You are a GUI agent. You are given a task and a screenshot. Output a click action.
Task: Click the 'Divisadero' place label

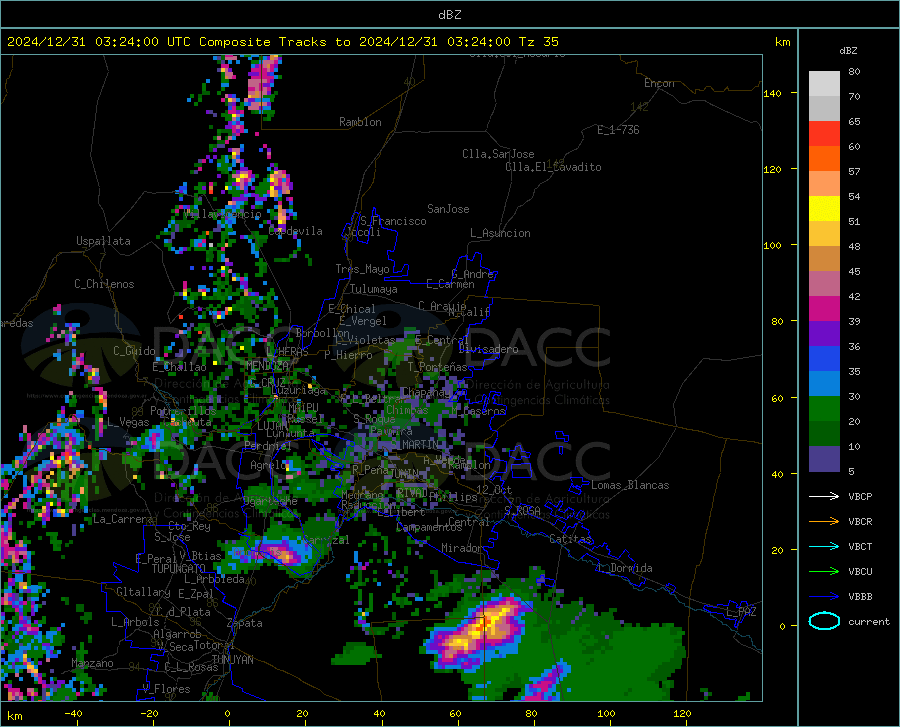[x=488, y=349]
